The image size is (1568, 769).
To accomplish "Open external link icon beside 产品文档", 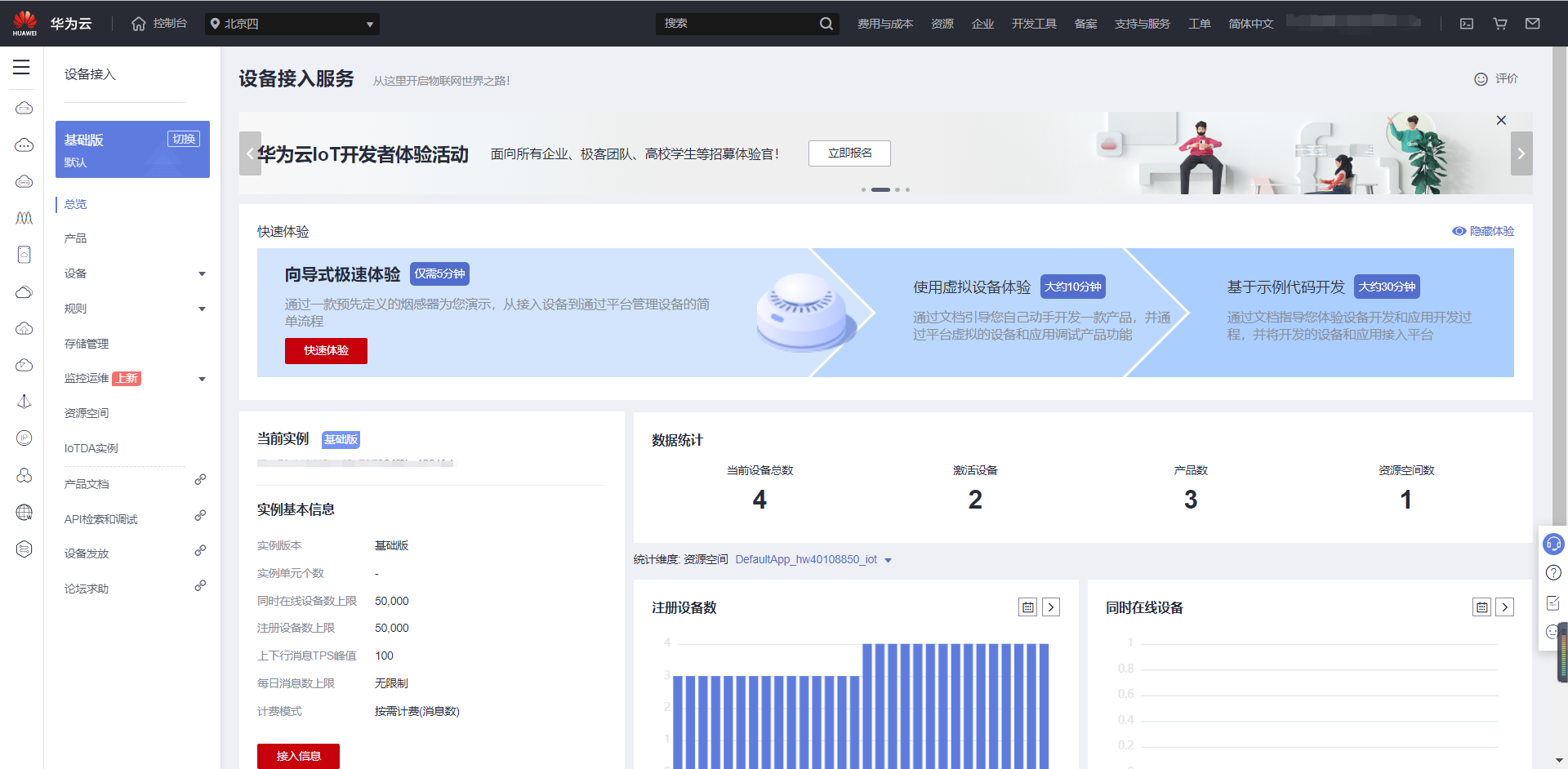I will (200, 480).
